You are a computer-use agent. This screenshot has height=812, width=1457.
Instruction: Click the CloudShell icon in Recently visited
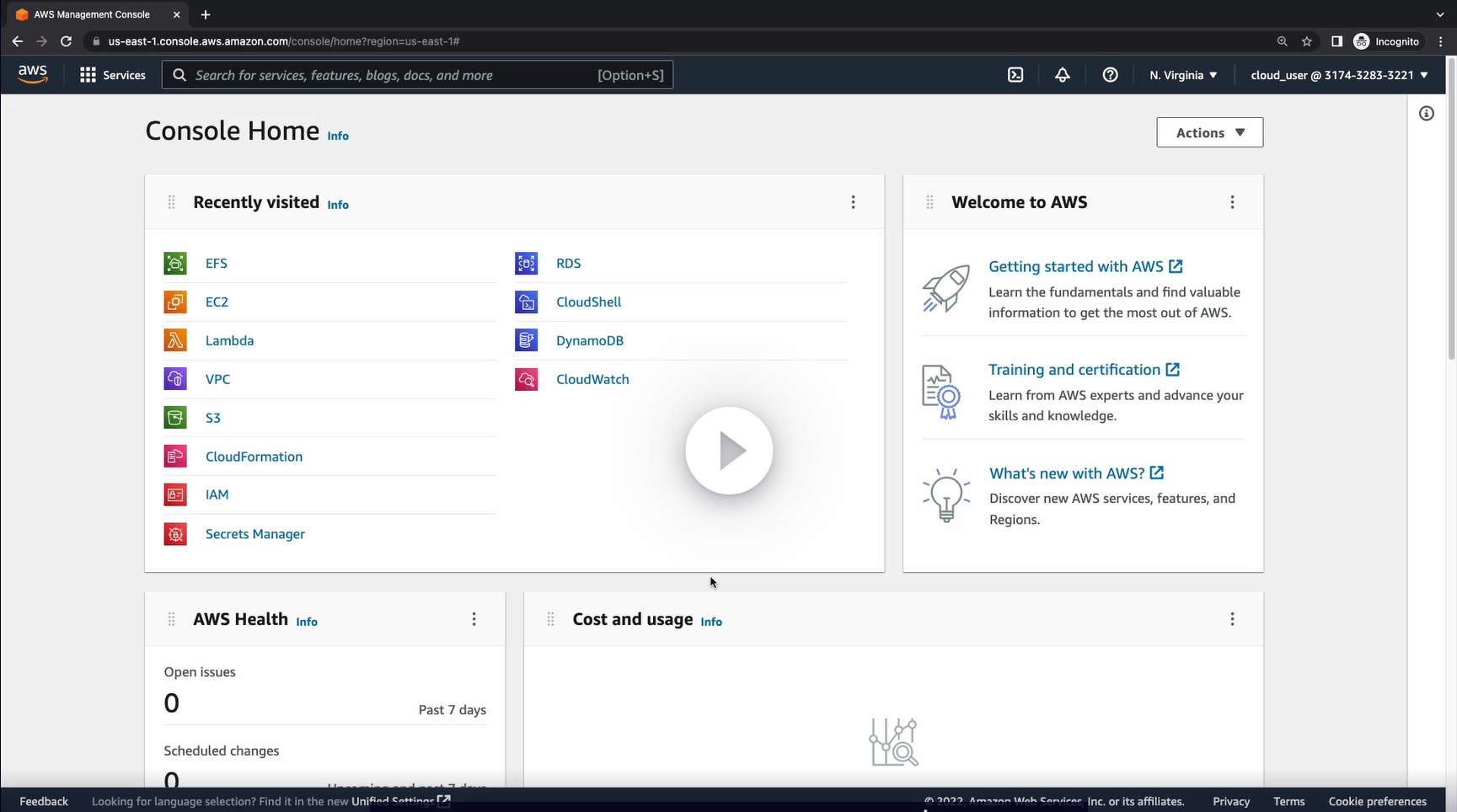(527, 302)
